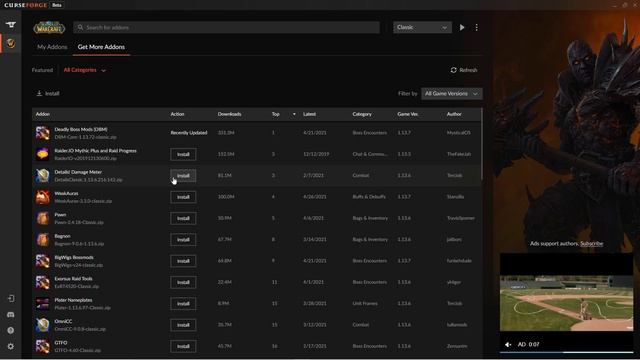Click the Refresh icon button
640x360 pixels.
(464, 70)
